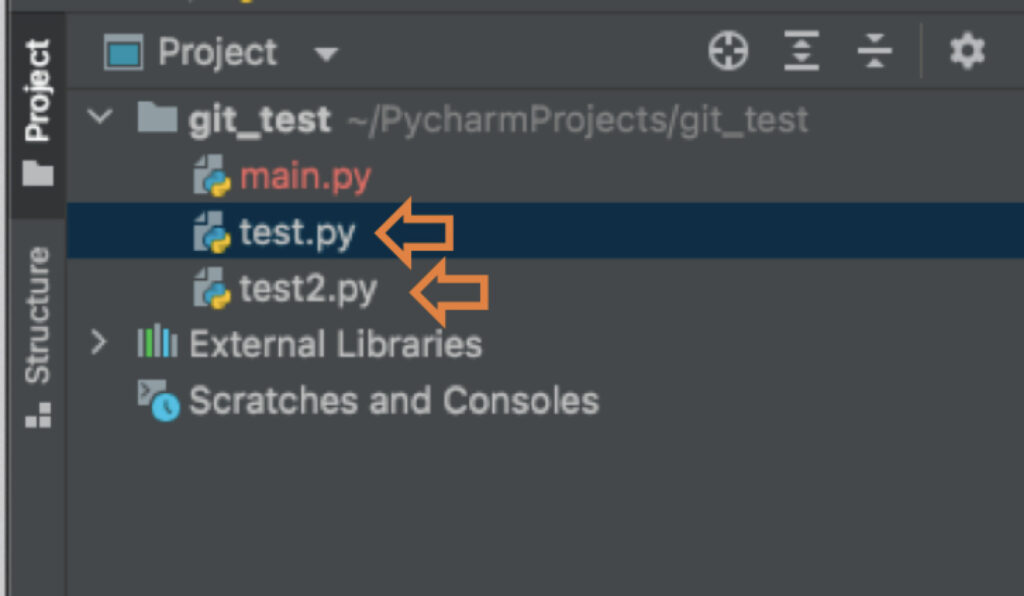Click the Python file icon beside test2.py

point(212,288)
